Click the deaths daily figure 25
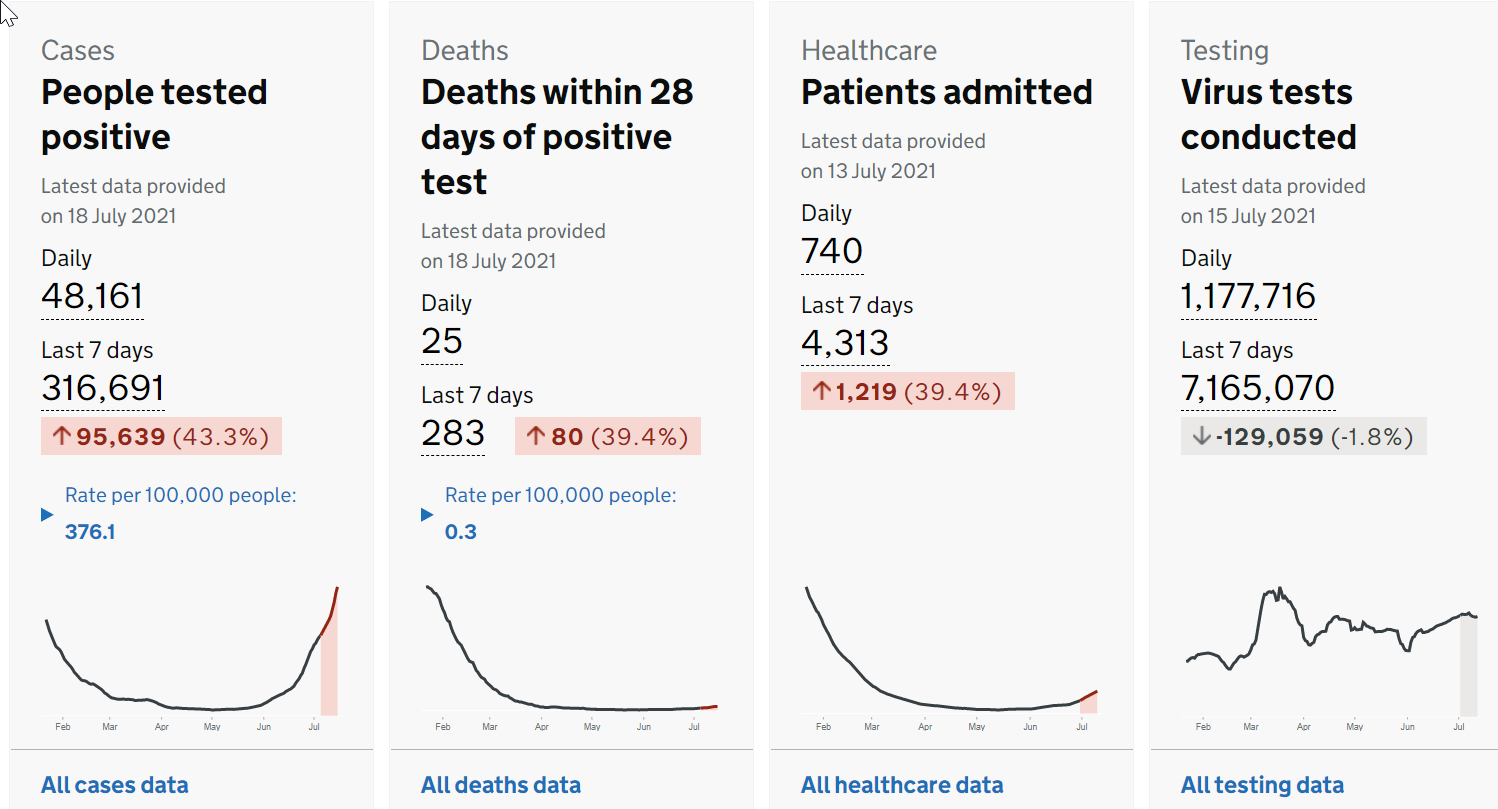Screen dimensions: 1498x809 click(x=442, y=341)
